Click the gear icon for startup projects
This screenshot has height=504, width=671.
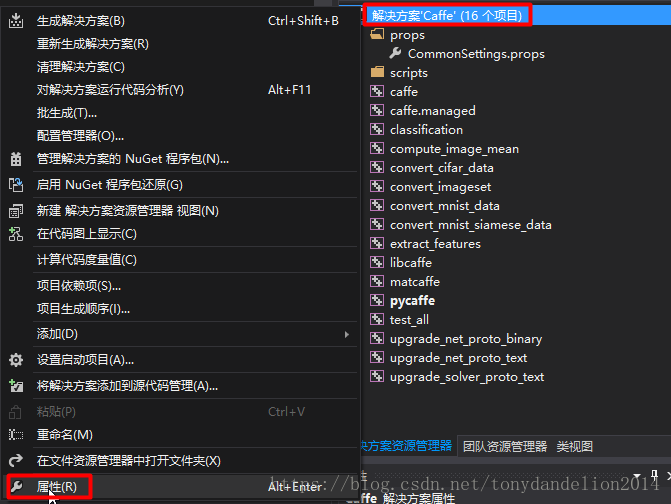pyautogui.click(x=16, y=360)
